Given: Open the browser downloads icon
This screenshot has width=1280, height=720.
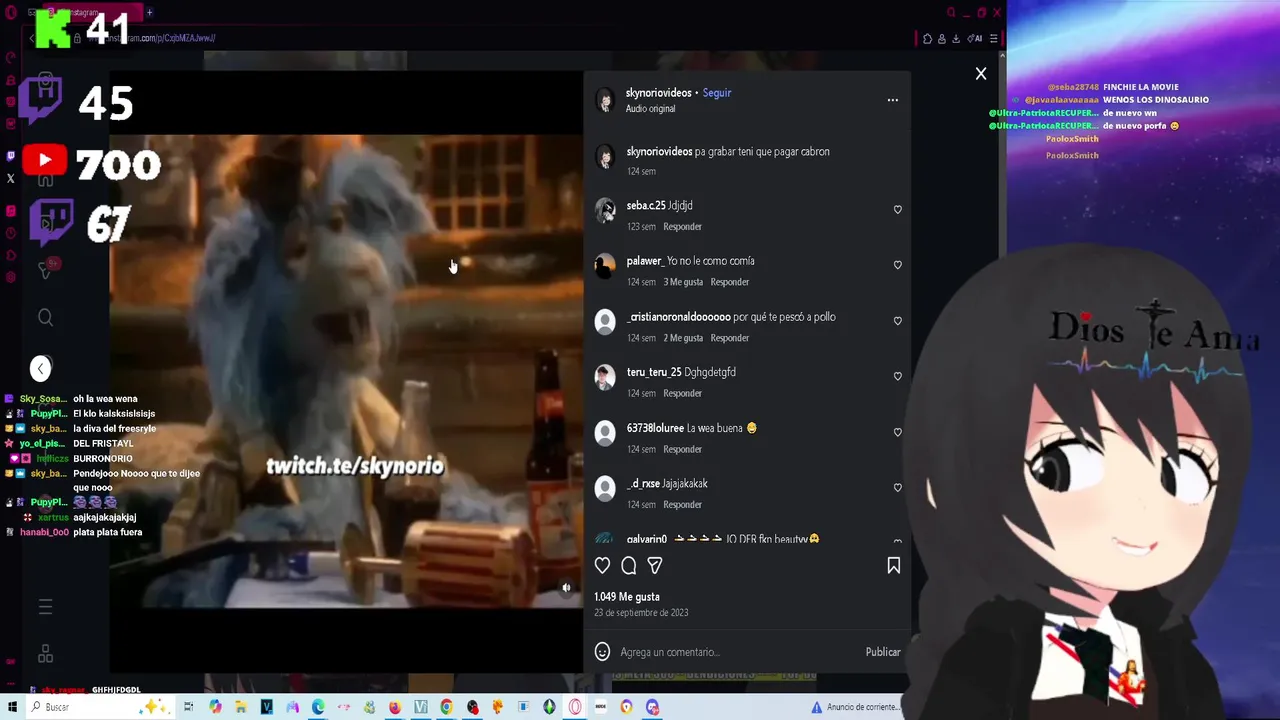Looking at the screenshot, I should [x=956, y=38].
